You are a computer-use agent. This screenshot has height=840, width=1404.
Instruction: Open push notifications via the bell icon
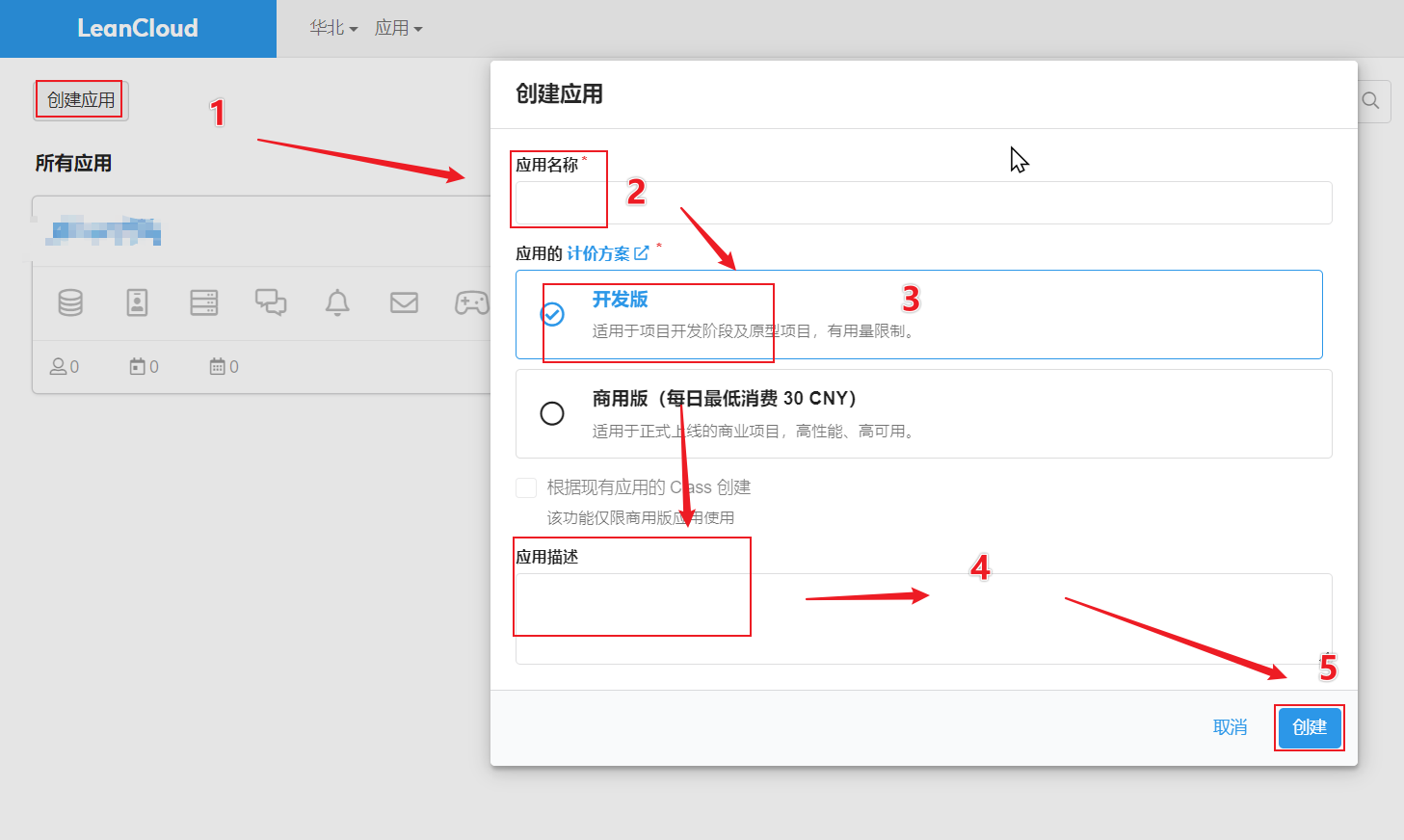click(337, 303)
